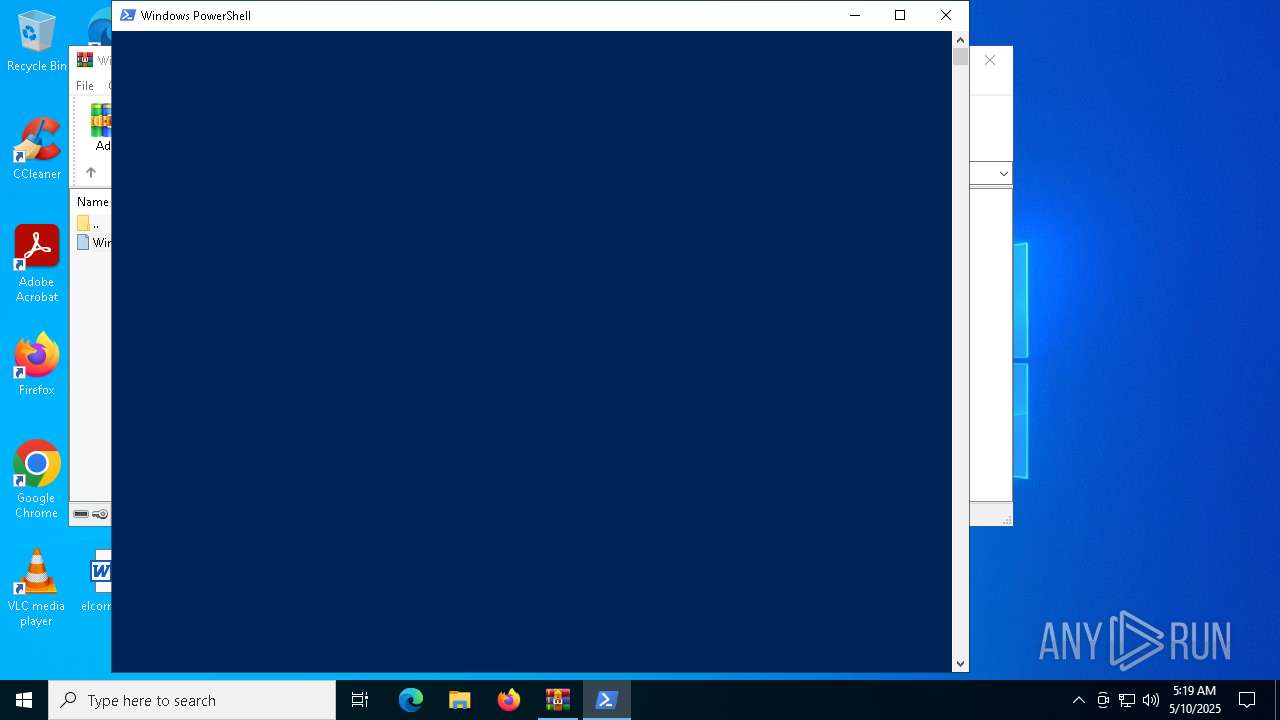This screenshot has height=720, width=1280.
Task: Launch Microsoft Edge from the taskbar
Action: pos(411,700)
